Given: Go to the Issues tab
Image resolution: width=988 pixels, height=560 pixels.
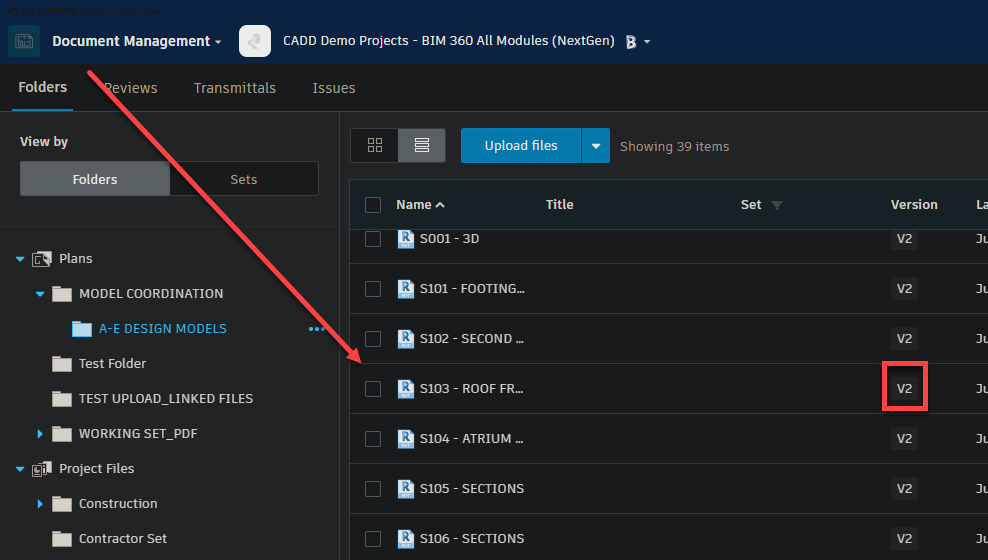Looking at the screenshot, I should click(334, 88).
